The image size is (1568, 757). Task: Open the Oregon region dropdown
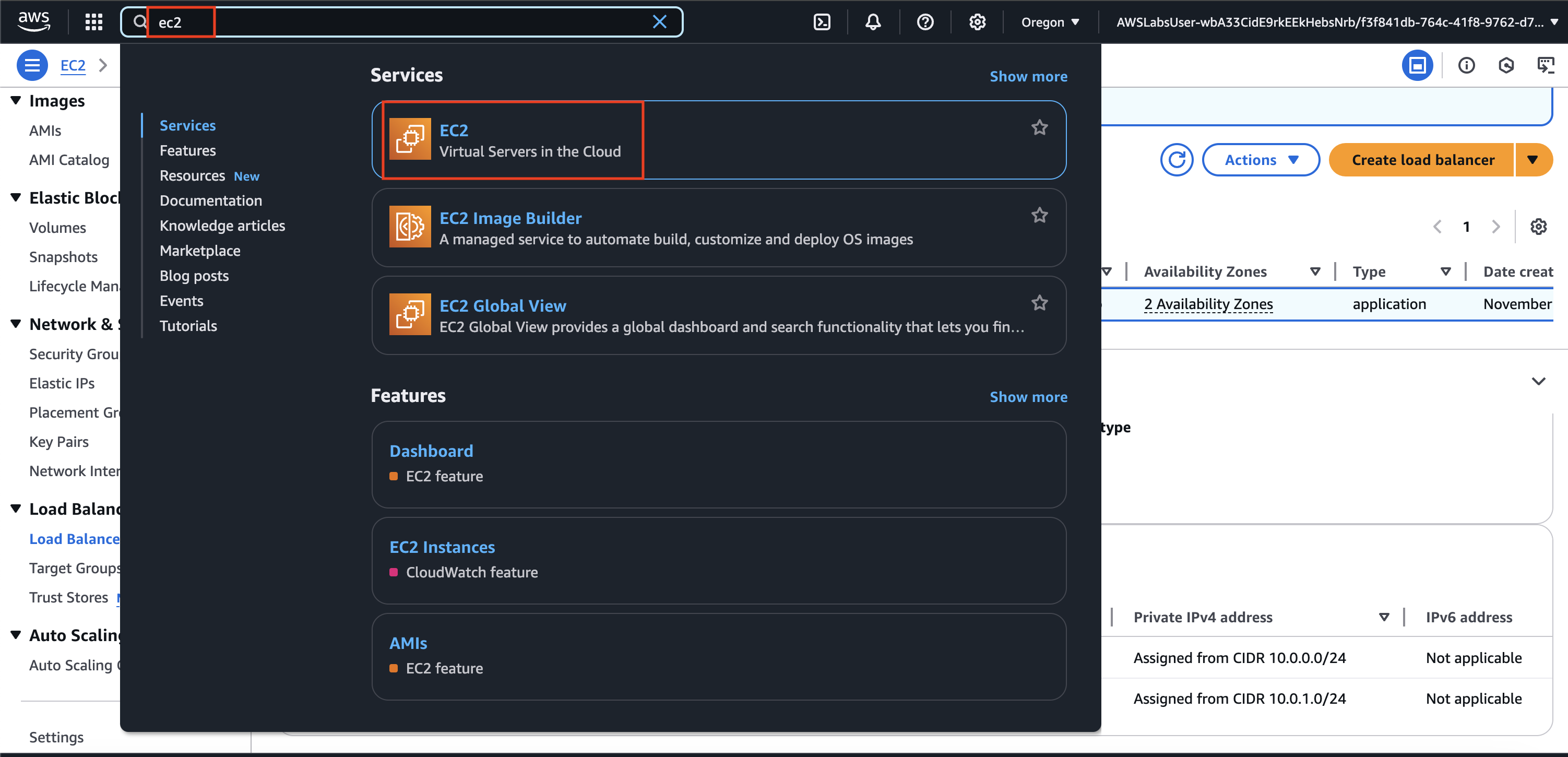[x=1050, y=22]
